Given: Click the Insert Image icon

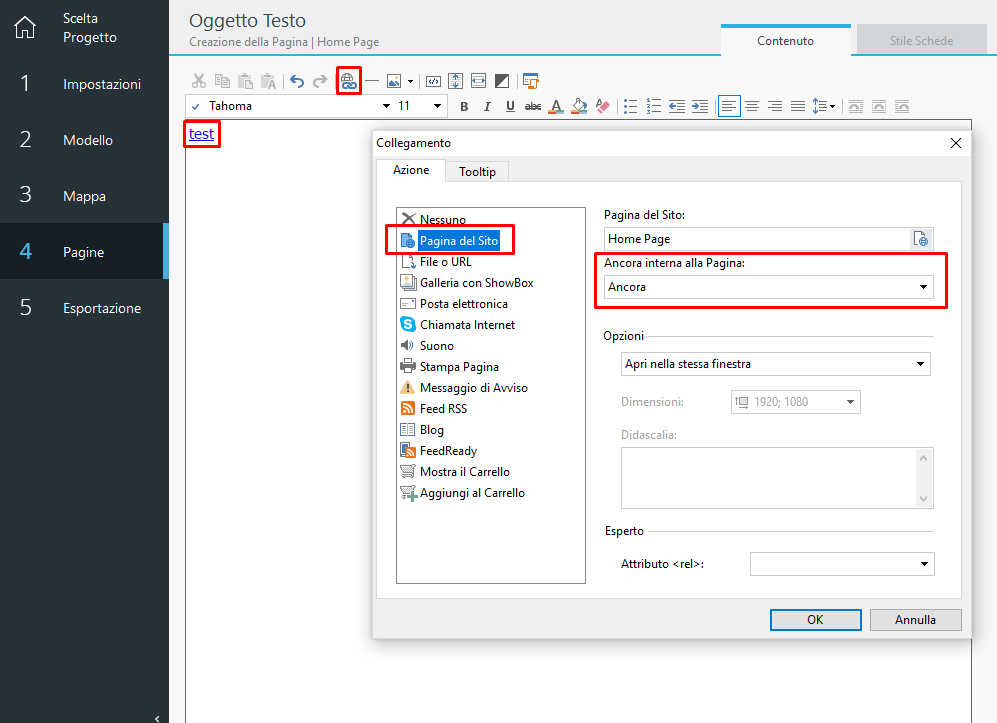Looking at the screenshot, I should [395, 81].
